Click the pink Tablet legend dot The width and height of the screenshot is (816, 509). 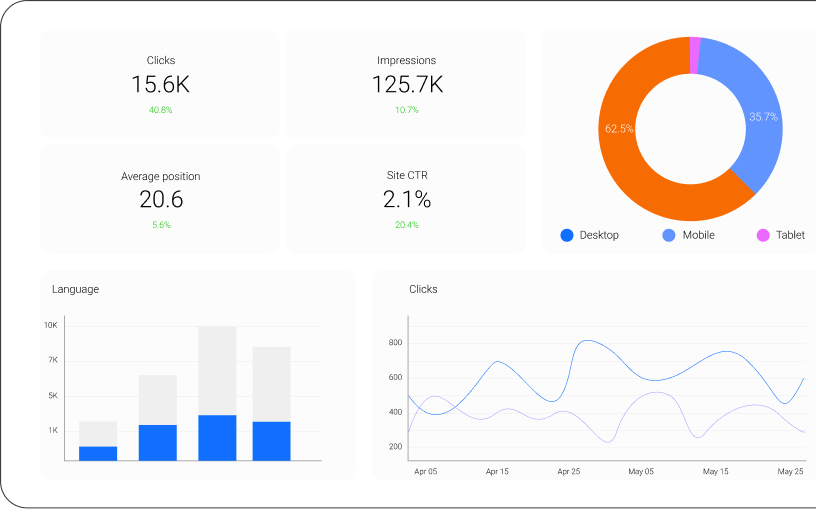click(763, 235)
